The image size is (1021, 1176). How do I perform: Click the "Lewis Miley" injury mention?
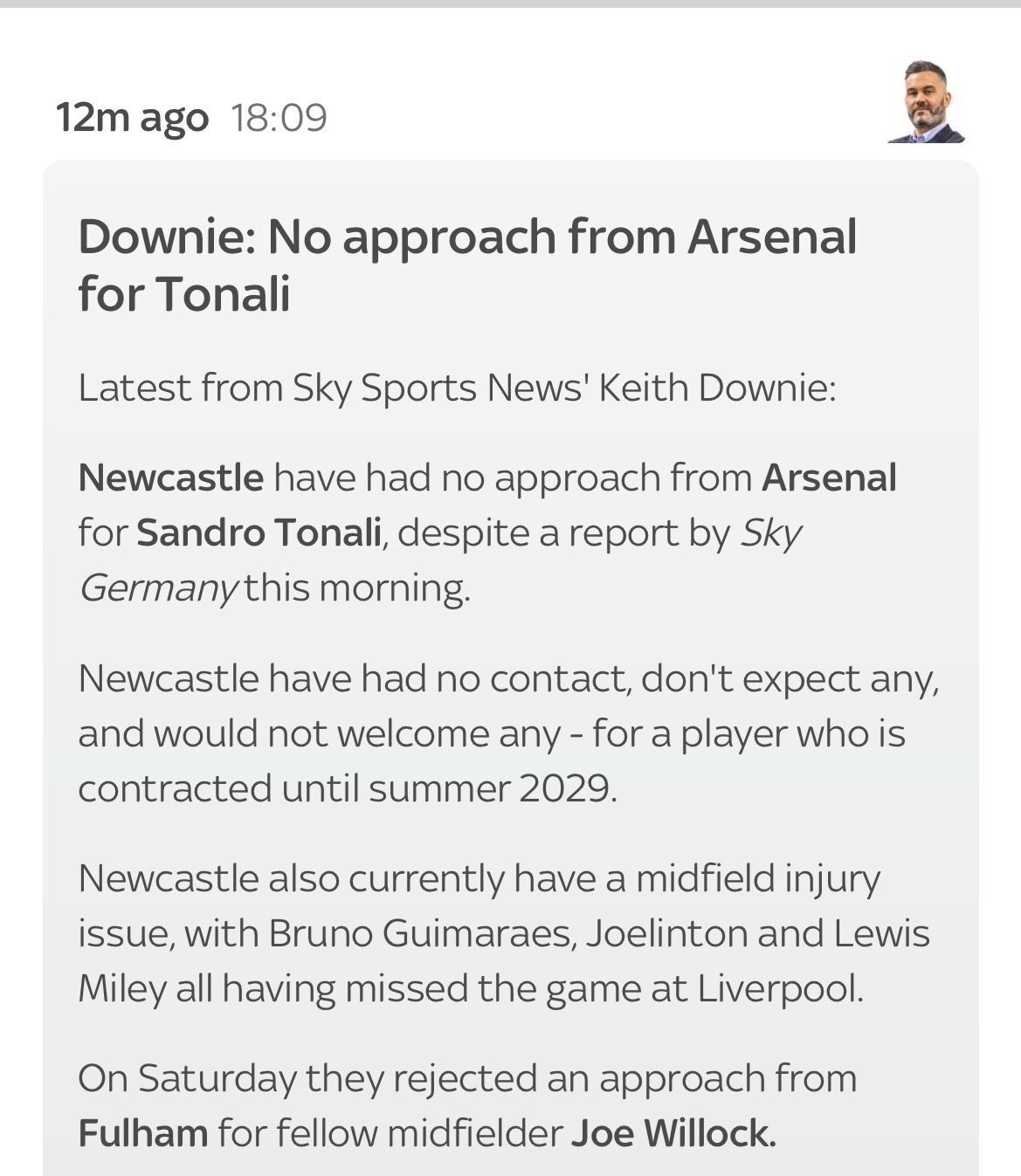point(880,933)
